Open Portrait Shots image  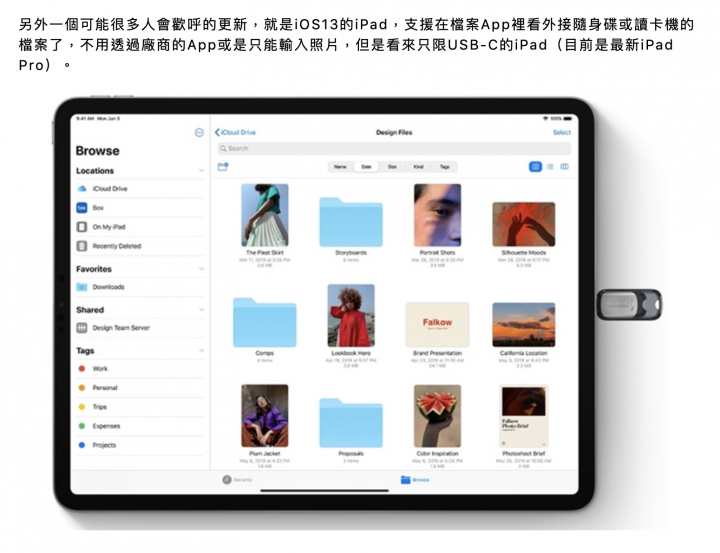[437, 215]
